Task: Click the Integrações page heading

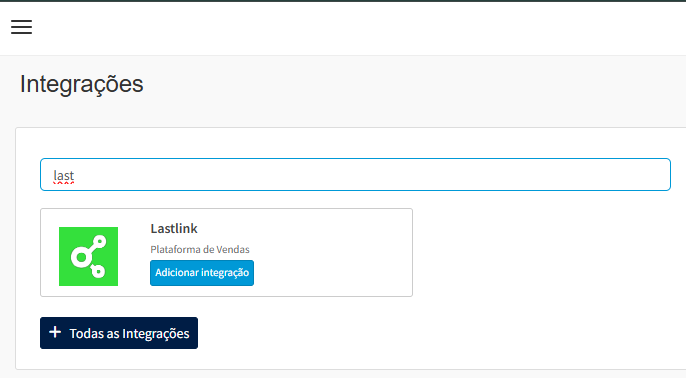Action: (x=81, y=84)
